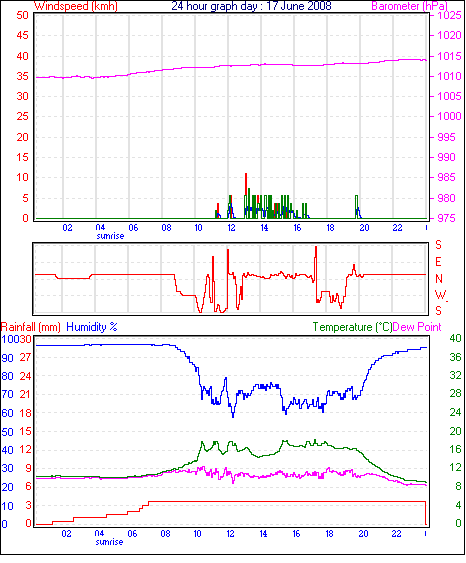Click the Rainfall (mm) legend label
The width and height of the screenshot is (466, 563).
[x=31, y=327]
